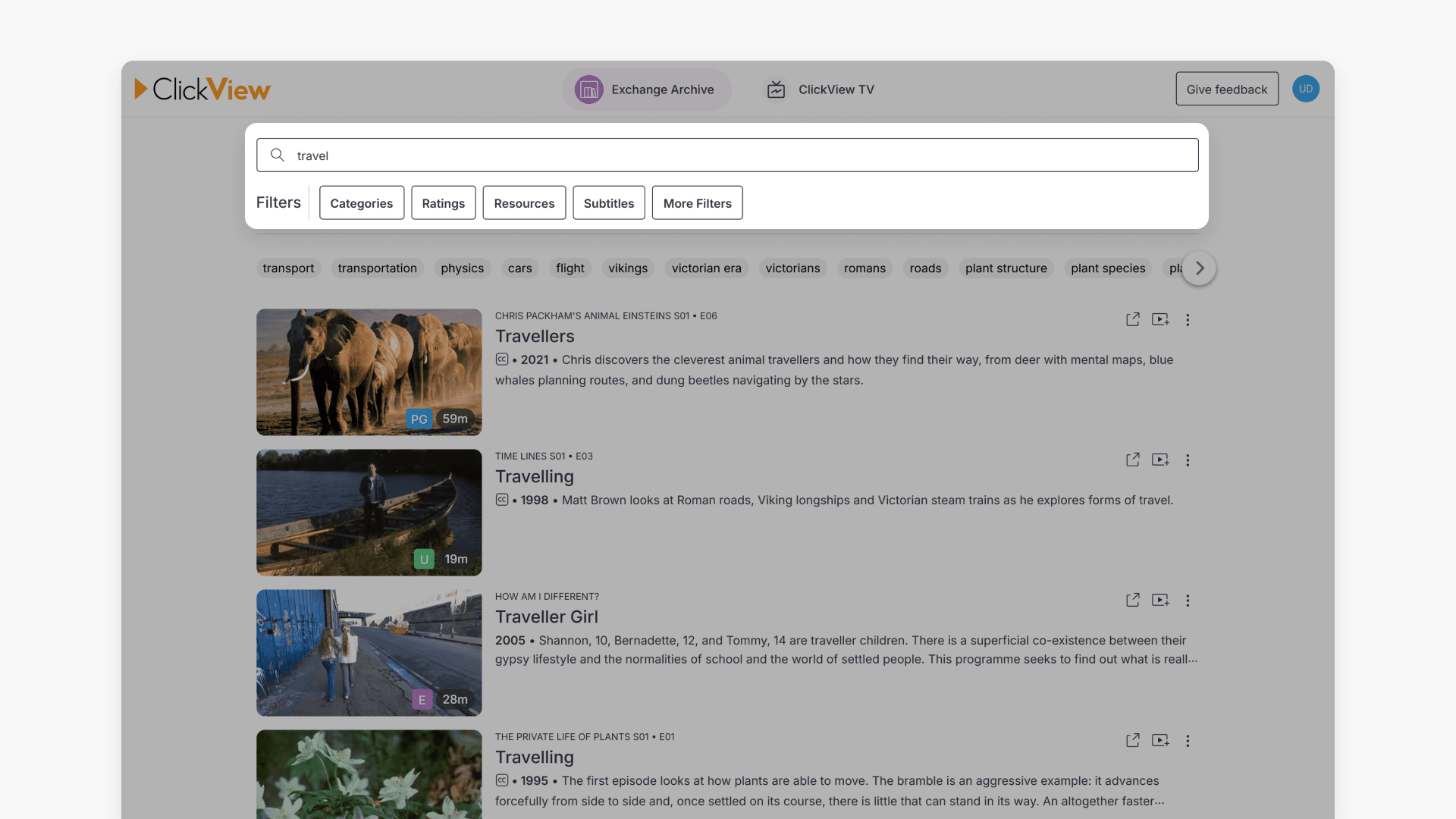Select the transport tag
This screenshot has width=1456, height=819.
[288, 268]
